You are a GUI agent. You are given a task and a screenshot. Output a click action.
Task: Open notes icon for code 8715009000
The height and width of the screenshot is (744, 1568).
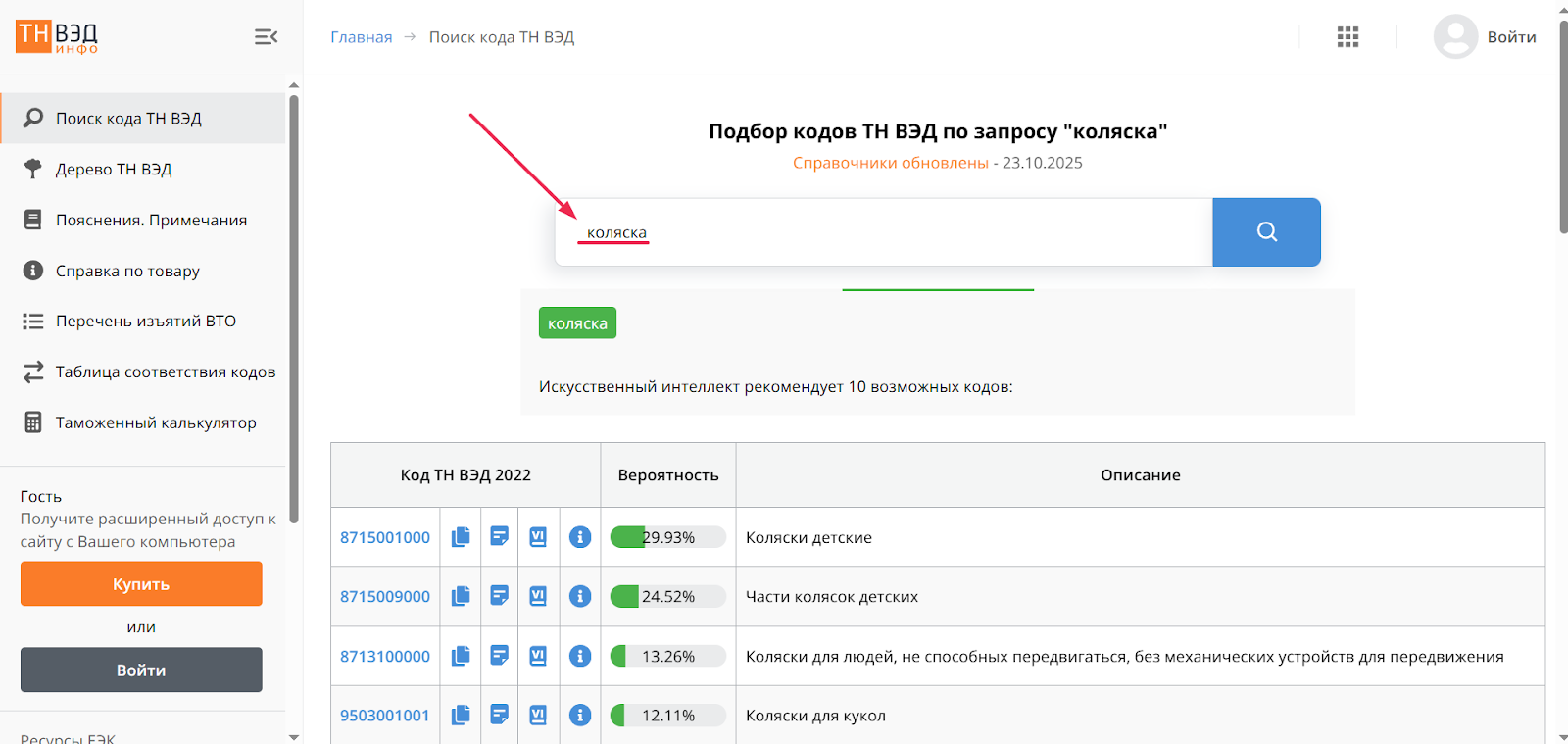499,596
